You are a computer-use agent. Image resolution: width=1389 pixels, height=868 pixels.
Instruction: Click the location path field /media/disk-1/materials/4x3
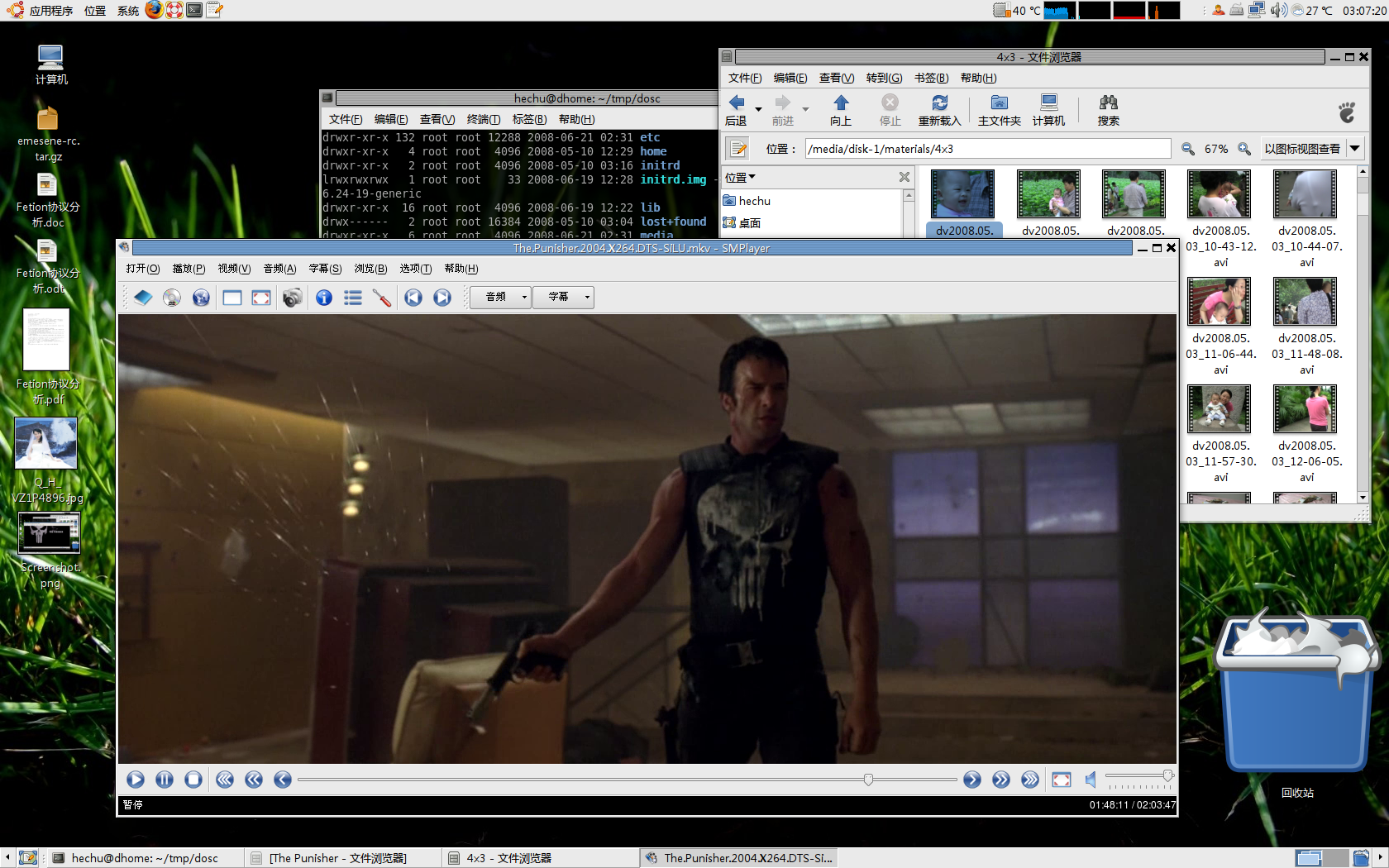(988, 149)
